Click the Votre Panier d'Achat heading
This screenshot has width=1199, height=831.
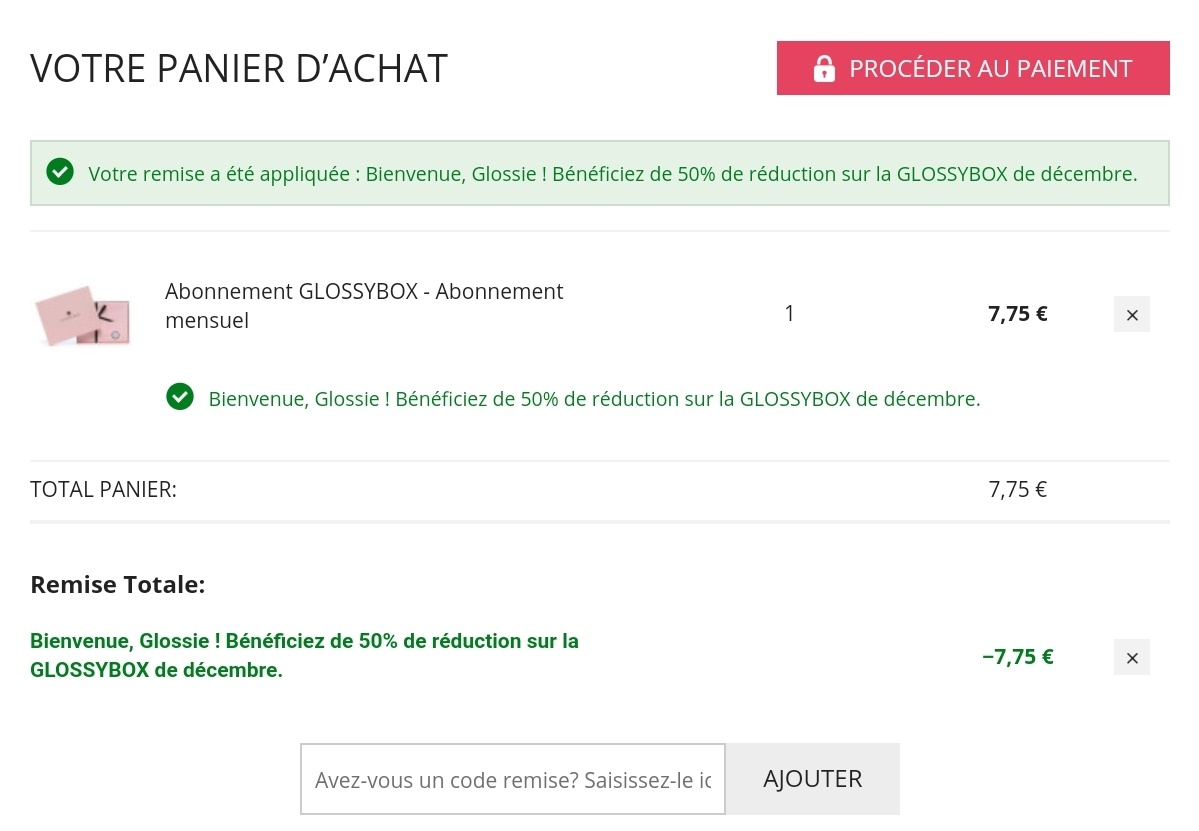(239, 68)
